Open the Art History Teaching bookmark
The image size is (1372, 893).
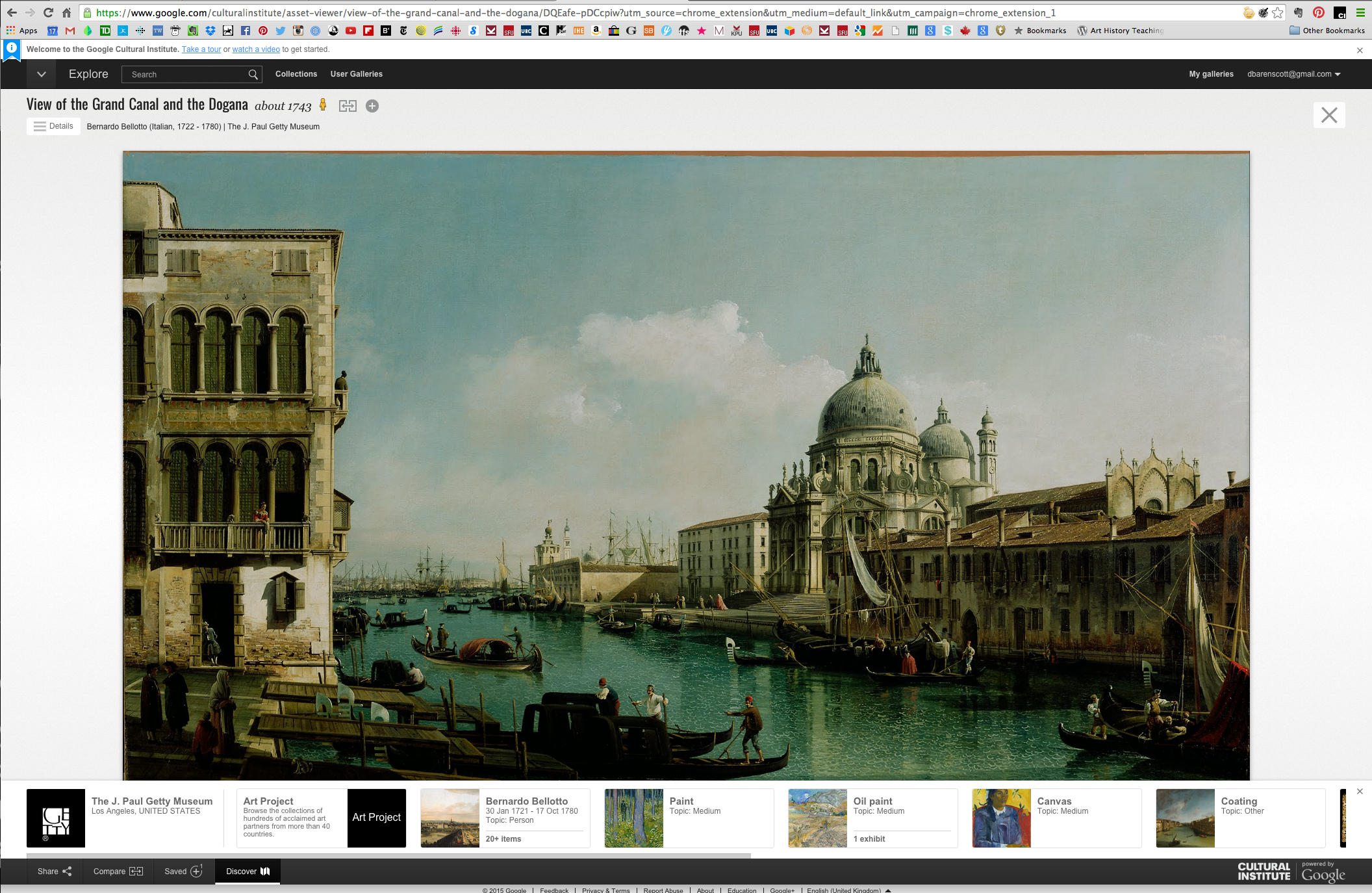click(1121, 31)
